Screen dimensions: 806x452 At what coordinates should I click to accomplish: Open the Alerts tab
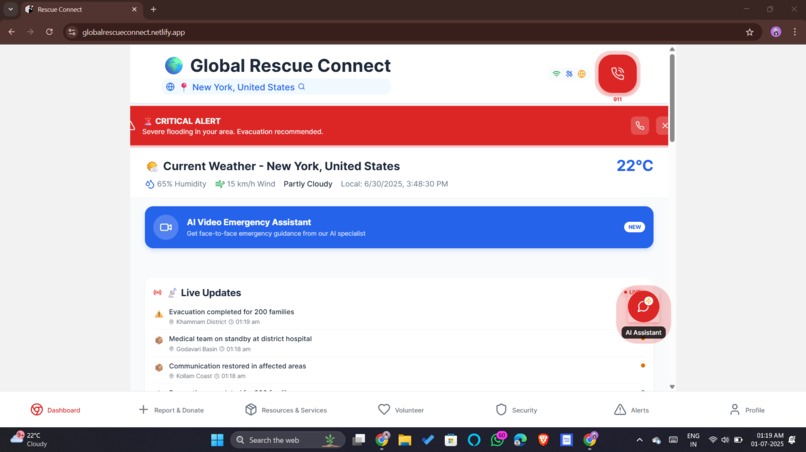click(x=631, y=410)
